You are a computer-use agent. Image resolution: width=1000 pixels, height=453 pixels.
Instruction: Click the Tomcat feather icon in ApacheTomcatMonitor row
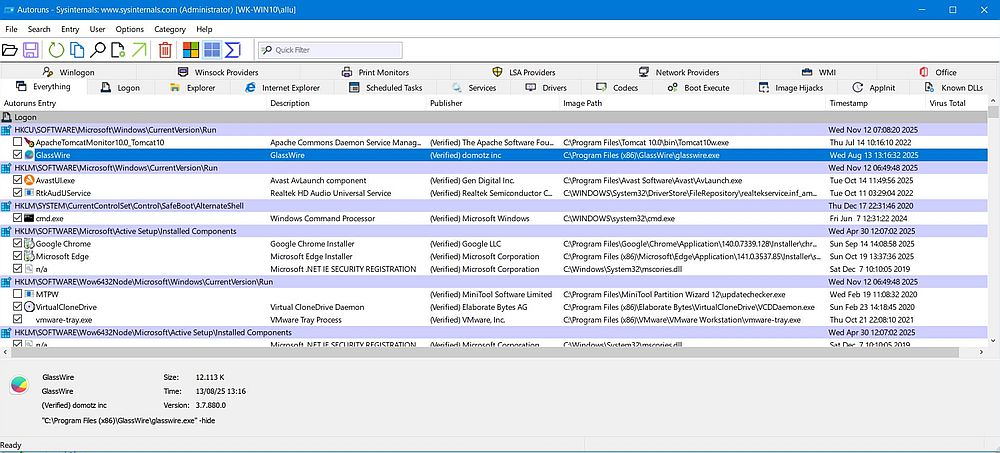coord(29,142)
